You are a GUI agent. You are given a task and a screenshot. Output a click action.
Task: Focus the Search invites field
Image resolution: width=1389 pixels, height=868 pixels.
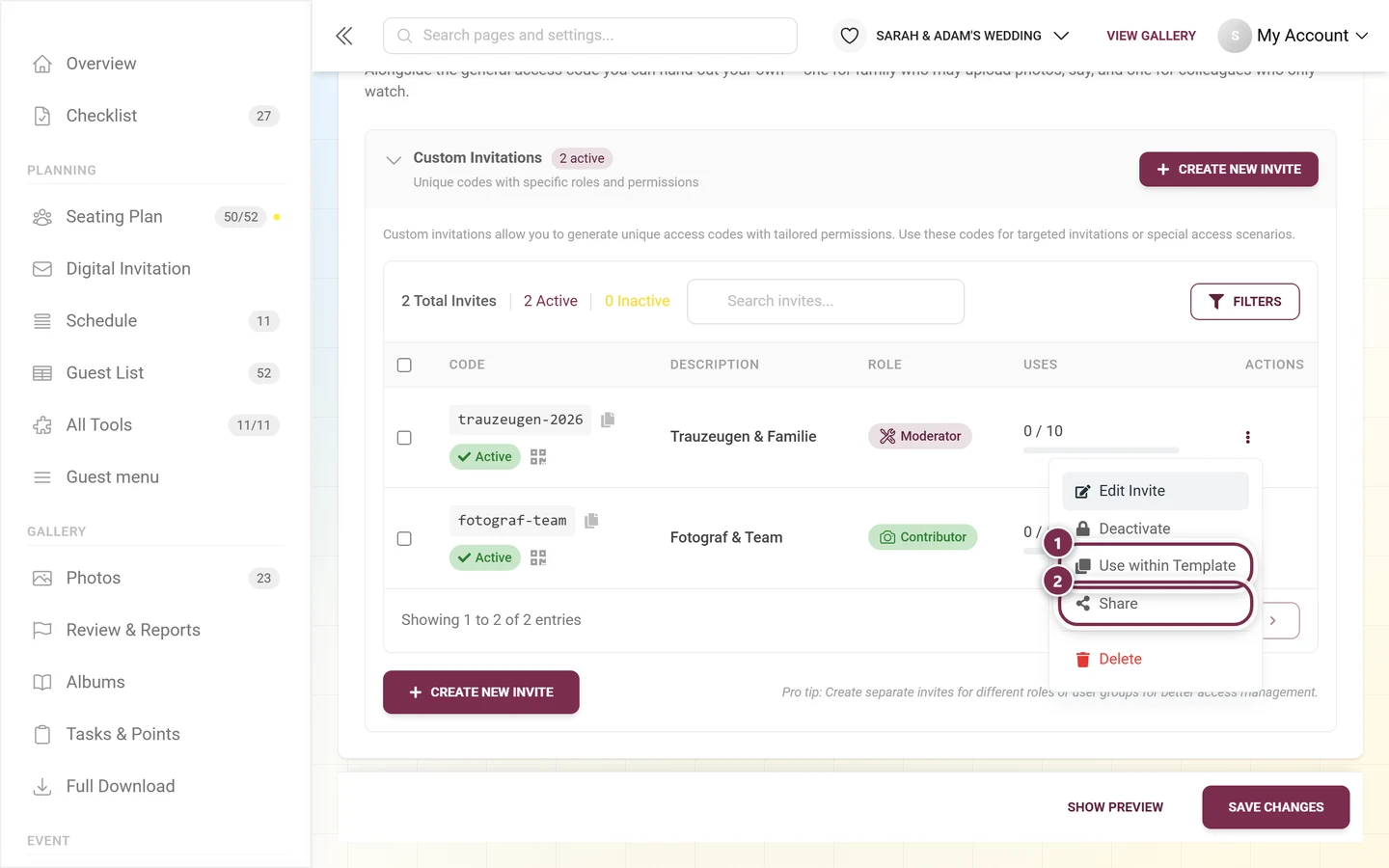pos(826,302)
